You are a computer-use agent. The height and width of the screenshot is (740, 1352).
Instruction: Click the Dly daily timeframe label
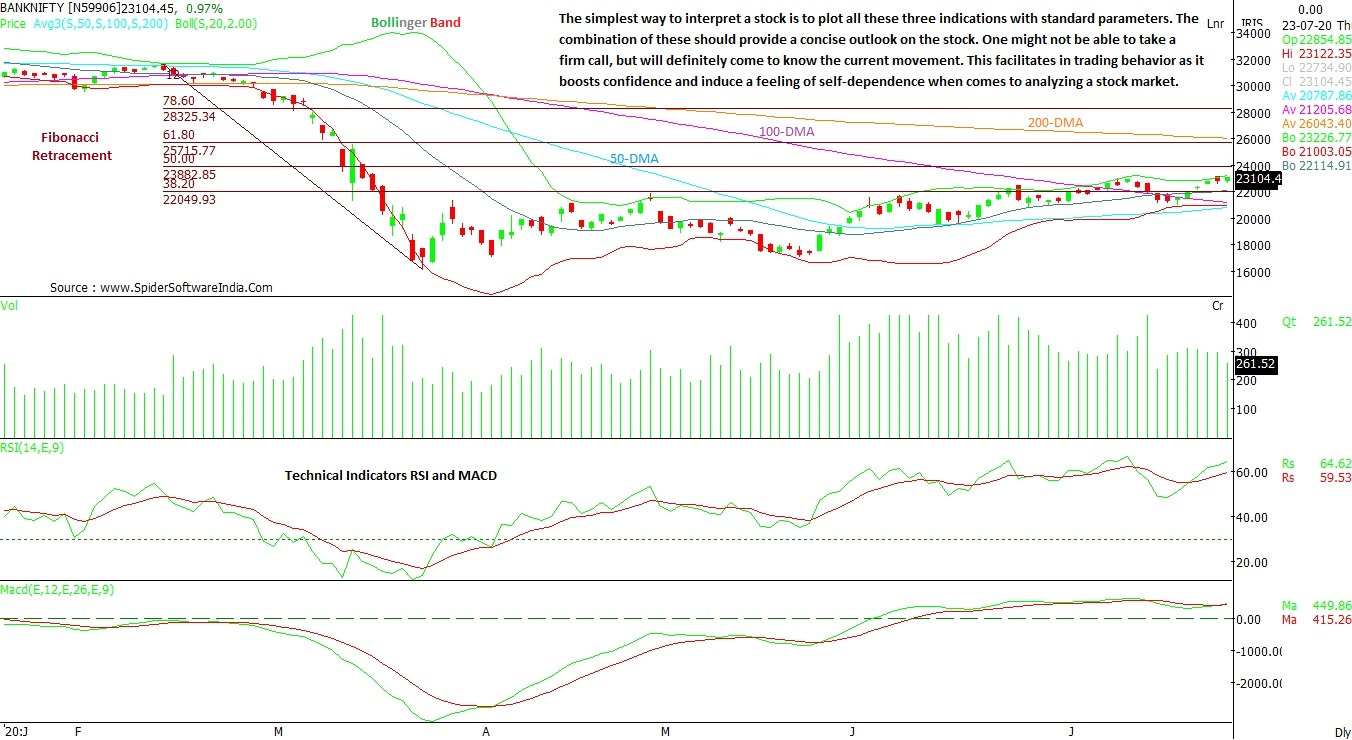[x=1342, y=732]
